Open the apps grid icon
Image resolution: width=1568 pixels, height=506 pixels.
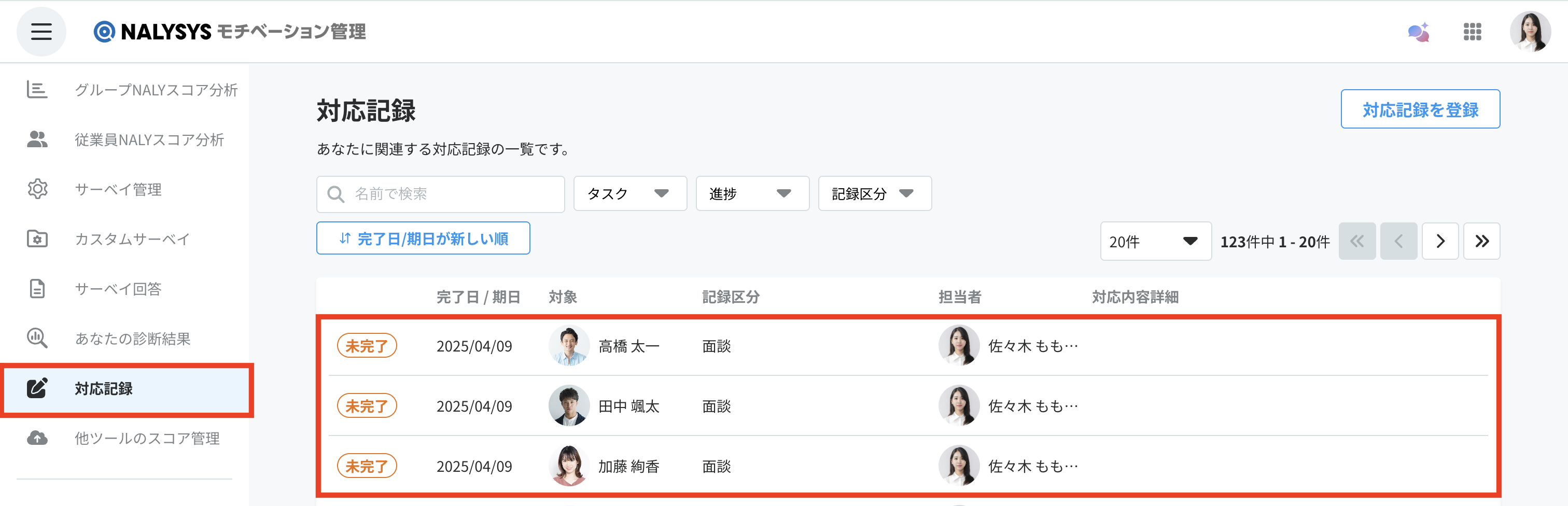pos(1473,32)
